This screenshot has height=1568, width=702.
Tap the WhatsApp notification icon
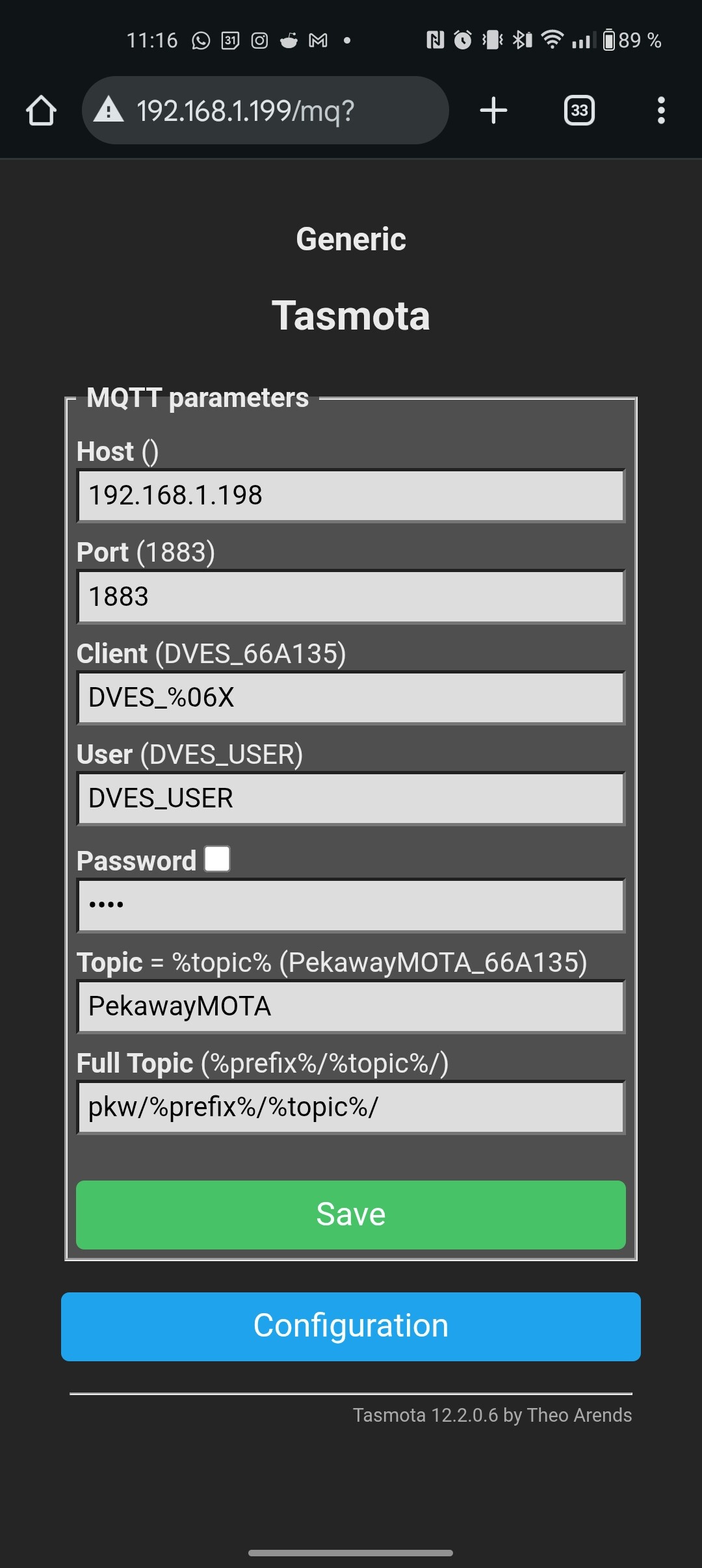click(x=201, y=41)
